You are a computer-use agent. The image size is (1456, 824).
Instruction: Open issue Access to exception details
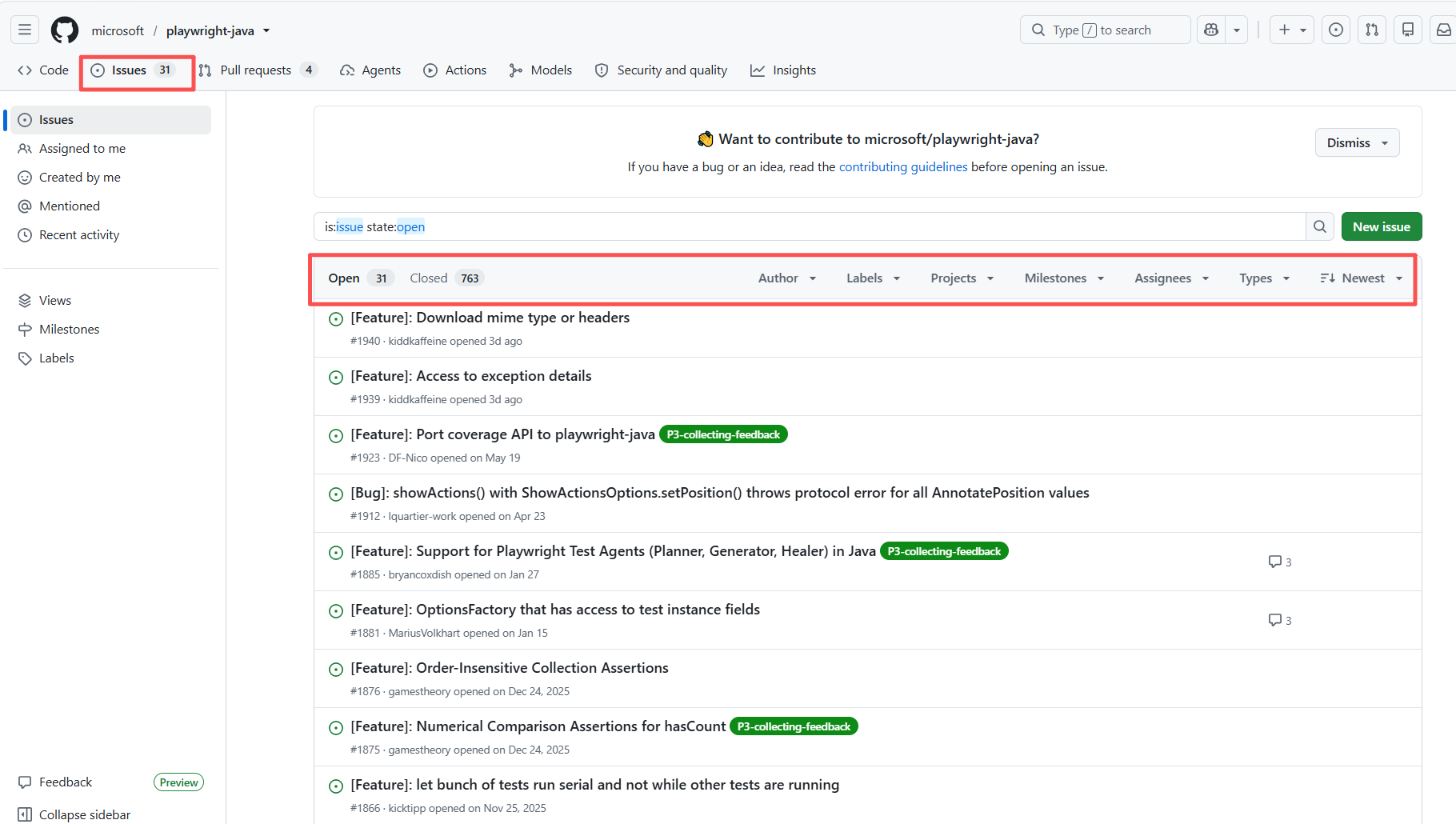[471, 376]
